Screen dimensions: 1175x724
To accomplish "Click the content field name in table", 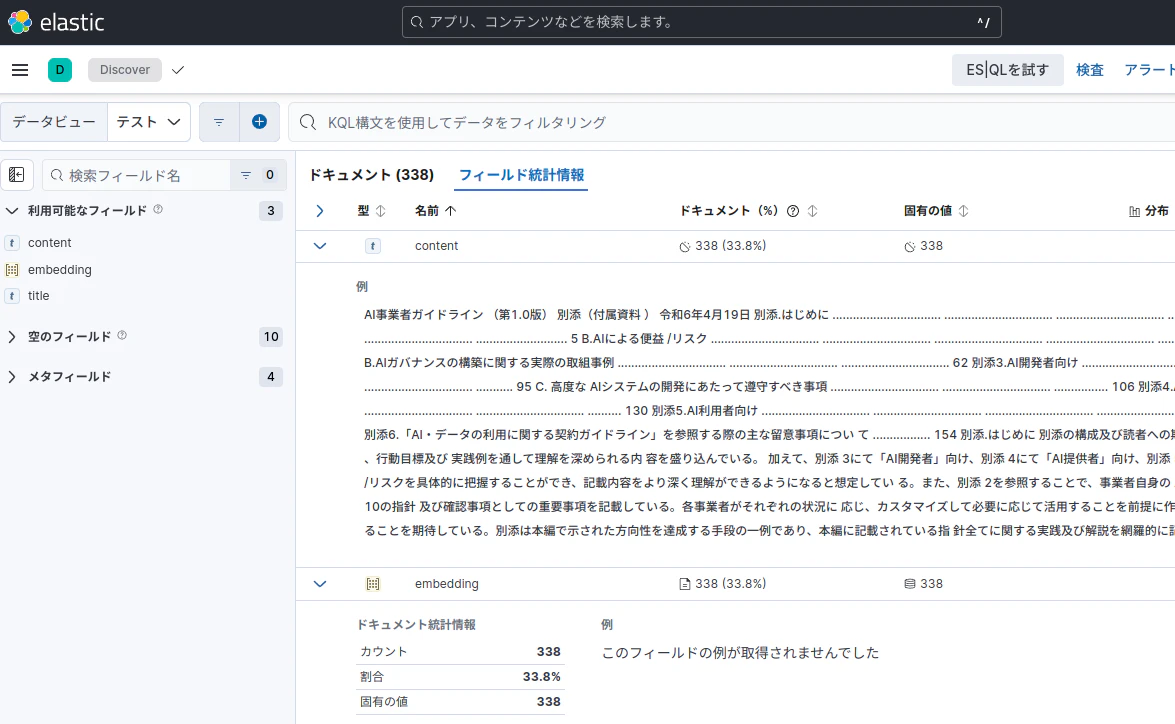I will [436, 246].
